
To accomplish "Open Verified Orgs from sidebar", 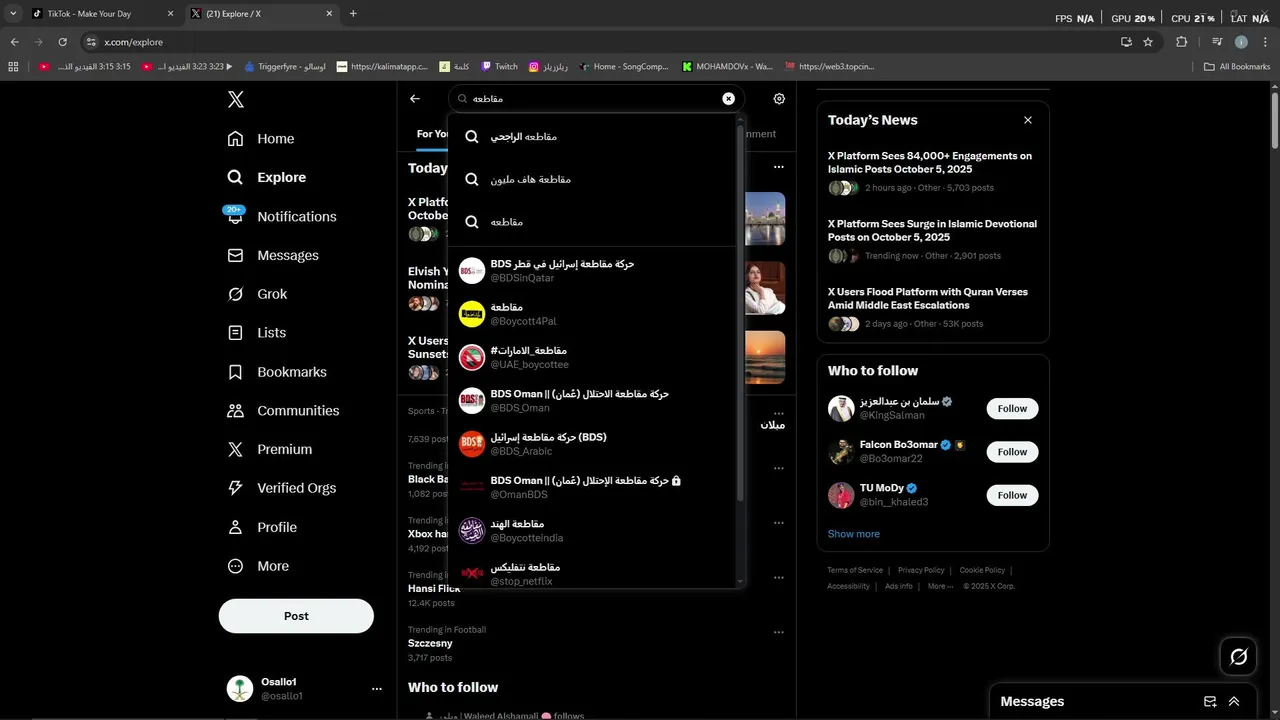I will tap(282, 488).
